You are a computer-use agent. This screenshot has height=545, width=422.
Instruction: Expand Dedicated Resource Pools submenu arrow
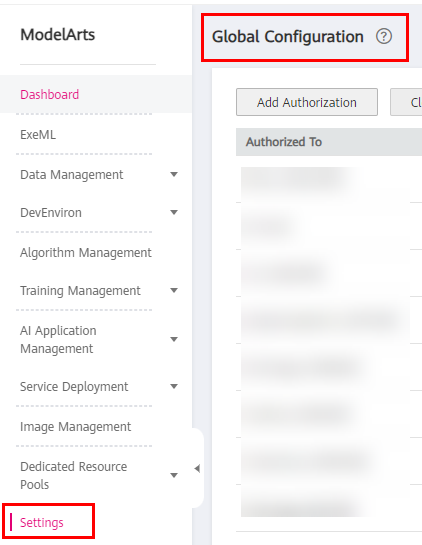(x=174, y=475)
